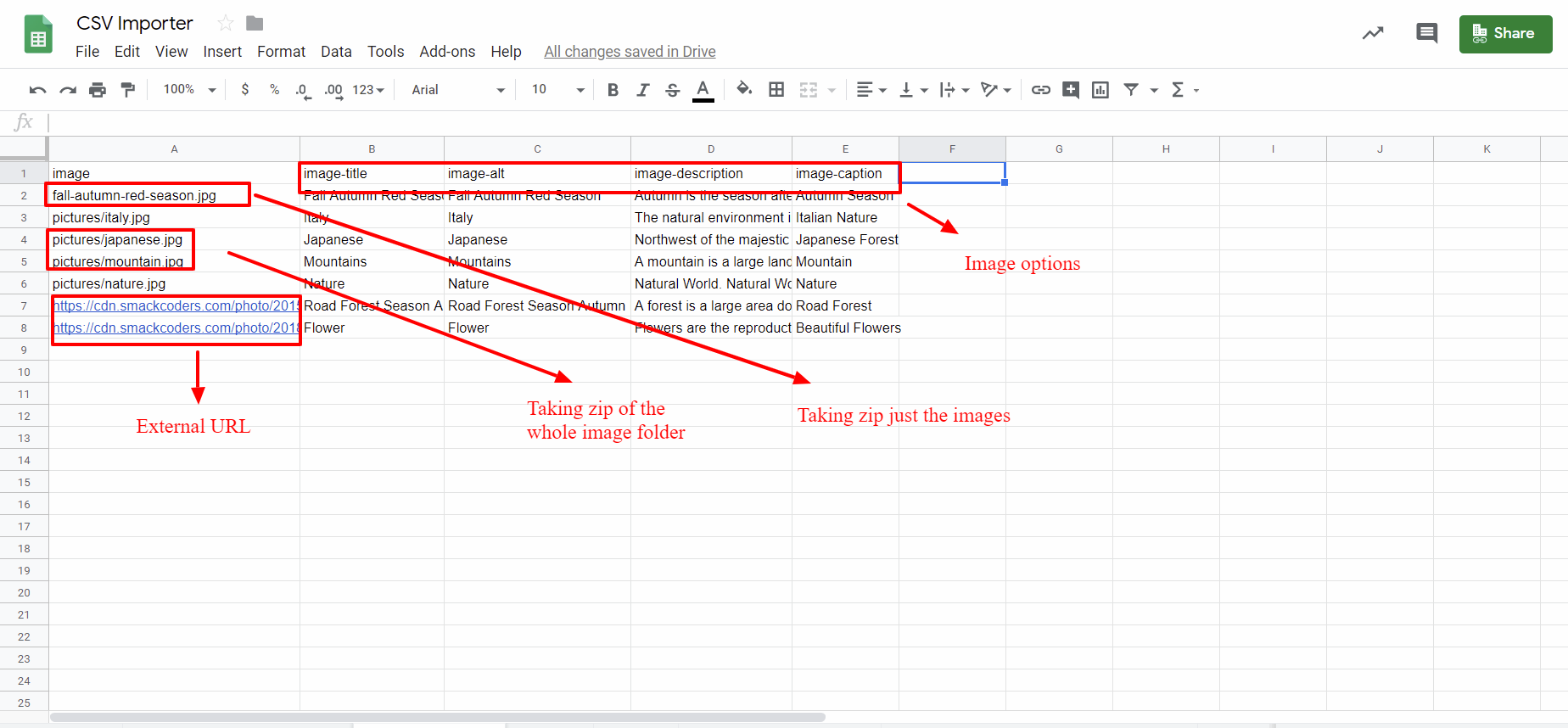
Task: Click the Create filter icon
Action: point(1131,90)
